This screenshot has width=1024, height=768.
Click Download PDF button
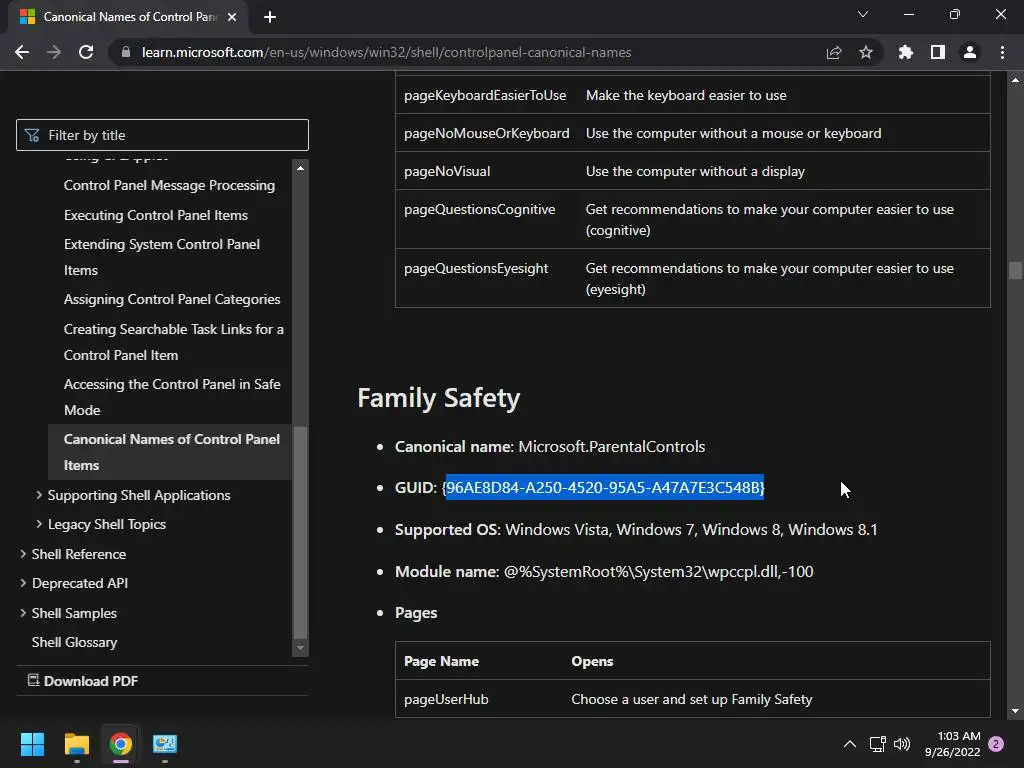pos(82,681)
